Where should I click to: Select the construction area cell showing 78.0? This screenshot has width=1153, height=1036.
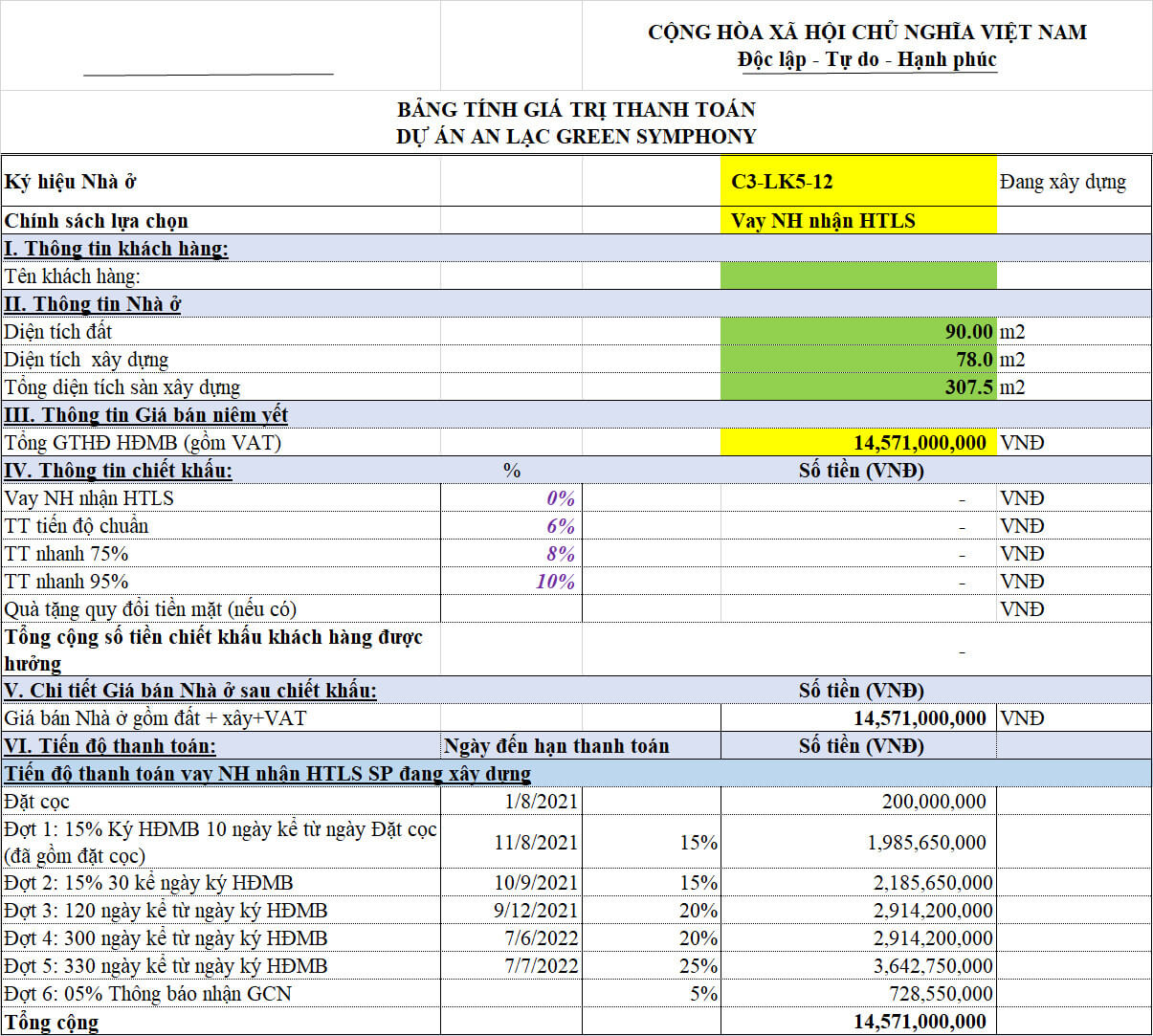coord(857,360)
